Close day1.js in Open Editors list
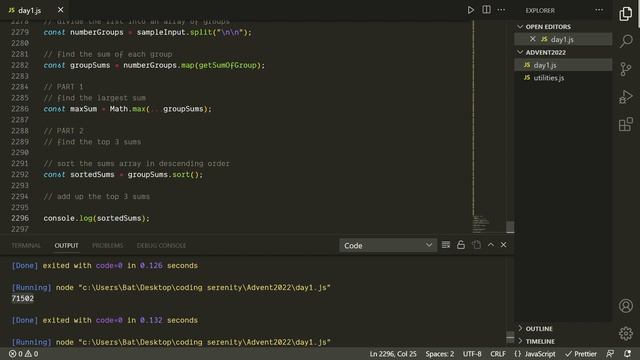This screenshot has width=640, height=360. tap(533, 39)
